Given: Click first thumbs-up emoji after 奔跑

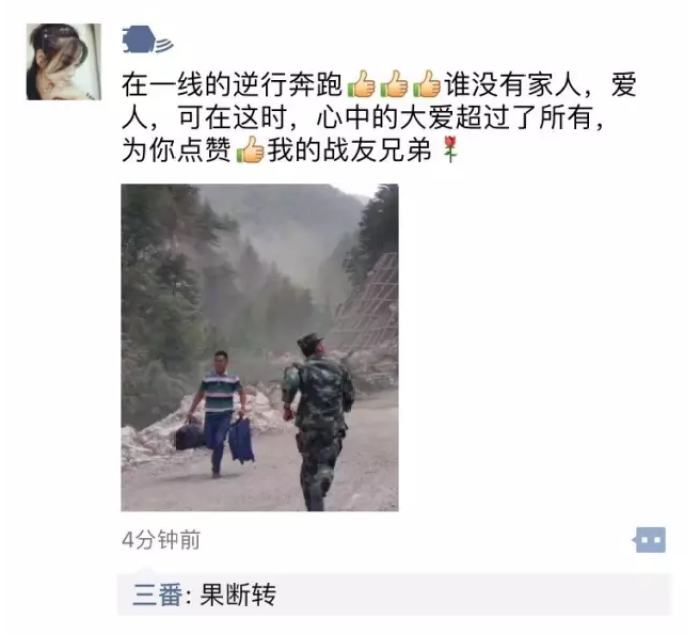Looking at the screenshot, I should tap(361, 84).
